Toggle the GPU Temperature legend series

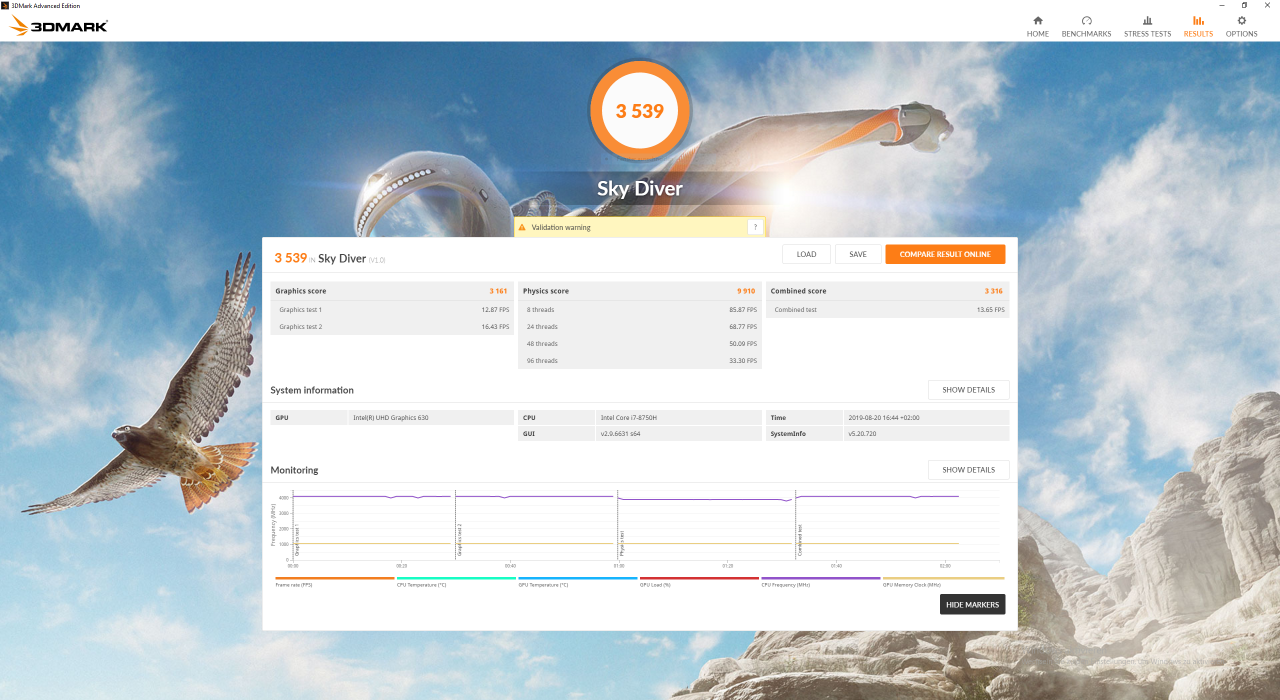coord(578,582)
